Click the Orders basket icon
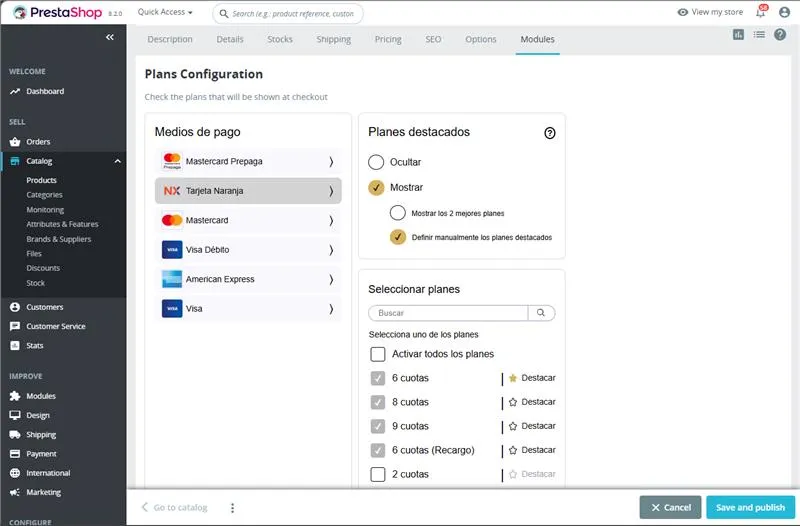This screenshot has height=526, width=800. tap(15, 142)
